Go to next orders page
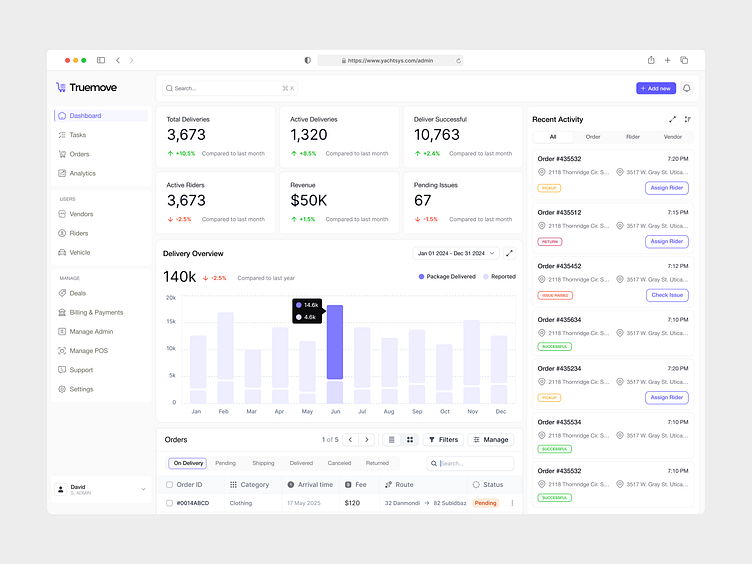 (x=367, y=440)
